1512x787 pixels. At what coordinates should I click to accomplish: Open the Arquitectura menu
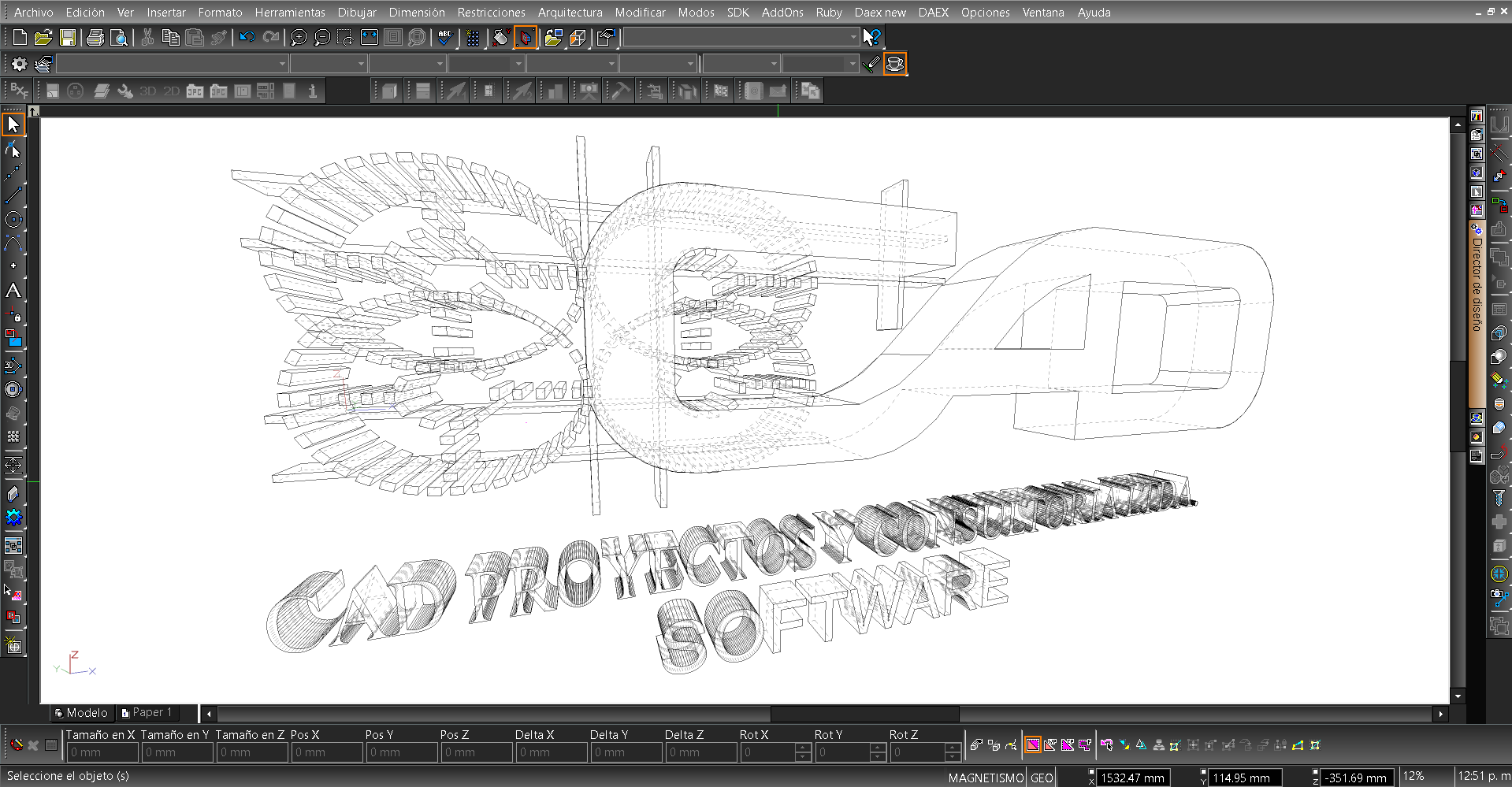570,13
